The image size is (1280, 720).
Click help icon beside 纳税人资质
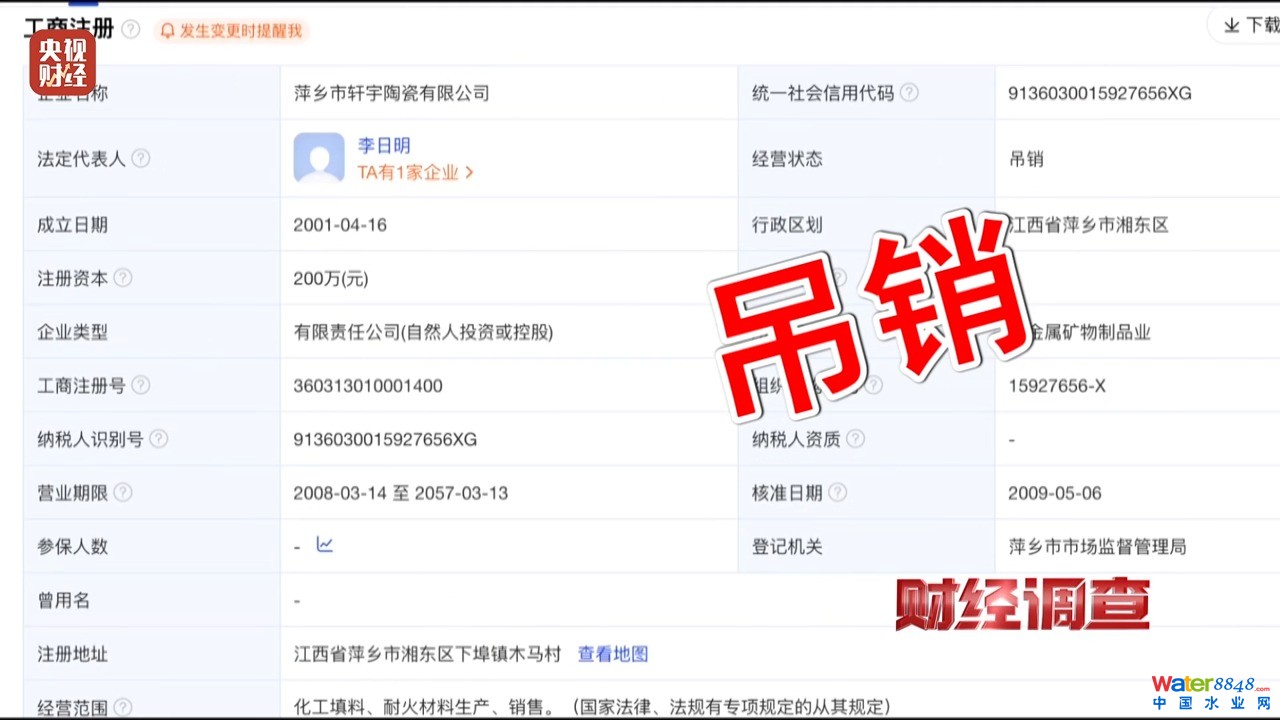click(x=855, y=439)
